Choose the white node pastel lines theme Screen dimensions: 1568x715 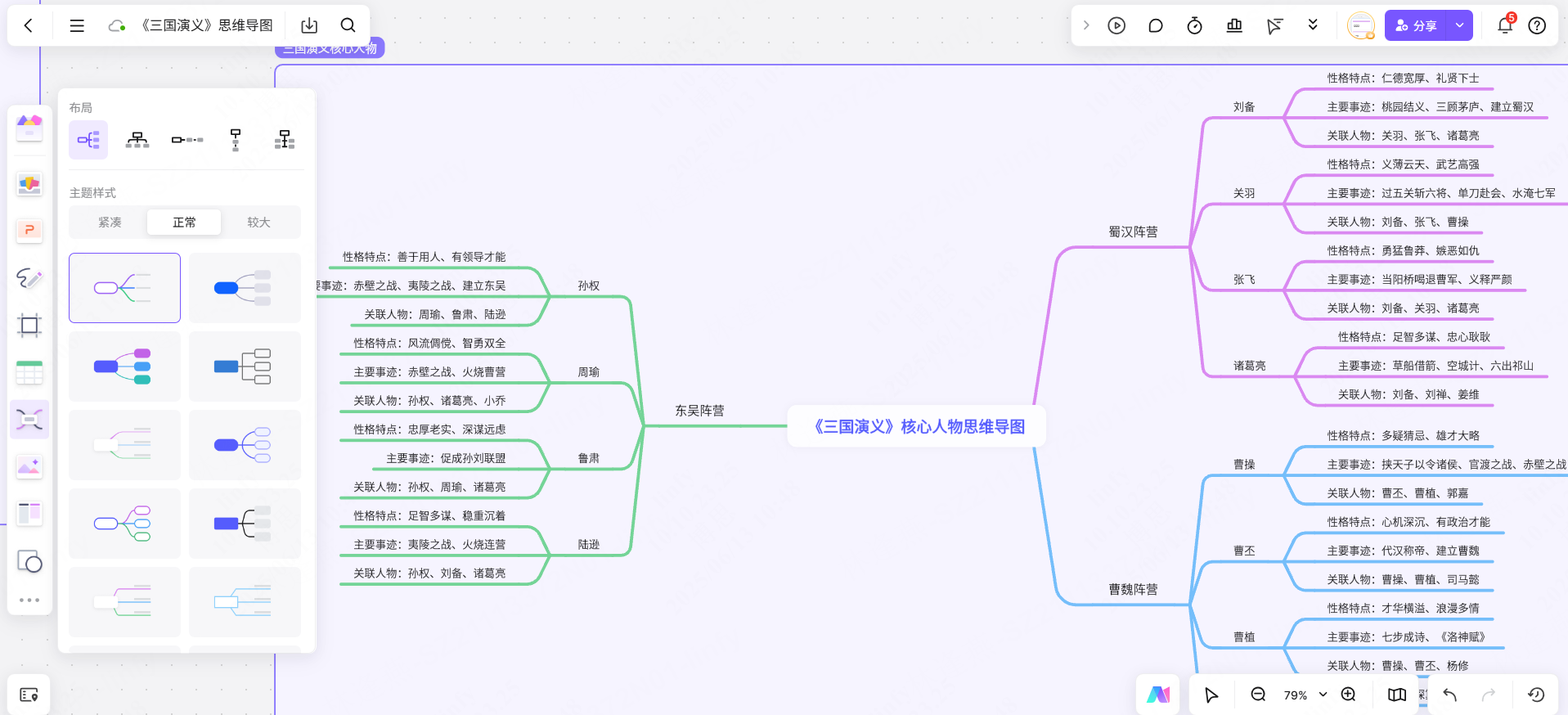(x=124, y=445)
